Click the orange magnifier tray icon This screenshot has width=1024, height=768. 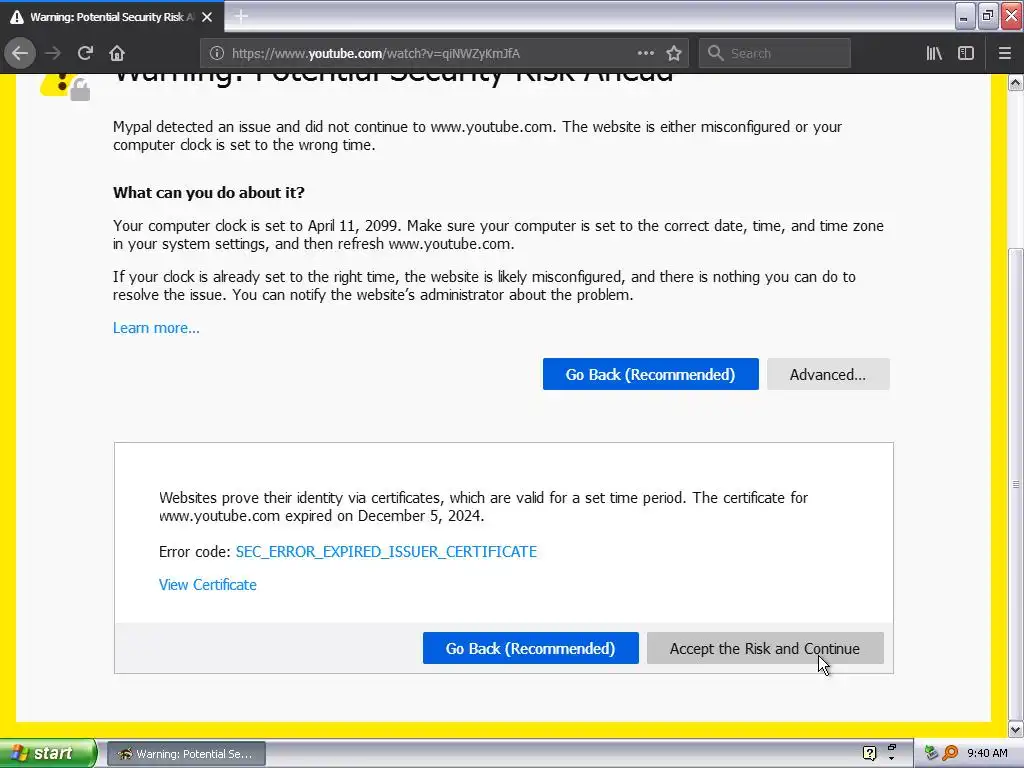[x=950, y=753]
